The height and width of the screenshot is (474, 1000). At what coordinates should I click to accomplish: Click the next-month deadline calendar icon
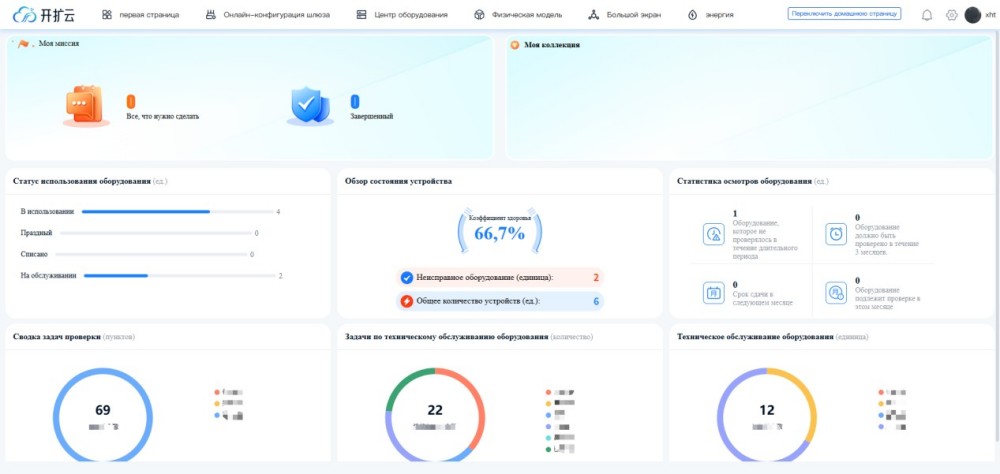[x=714, y=293]
